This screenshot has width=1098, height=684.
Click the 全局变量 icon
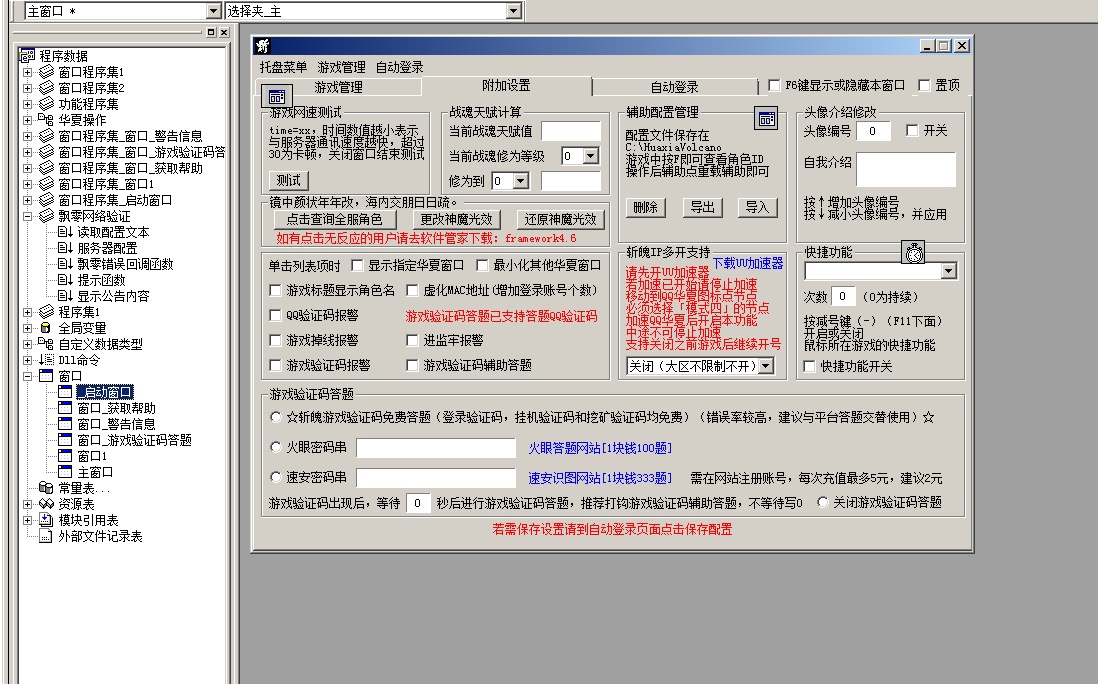click(x=46, y=328)
